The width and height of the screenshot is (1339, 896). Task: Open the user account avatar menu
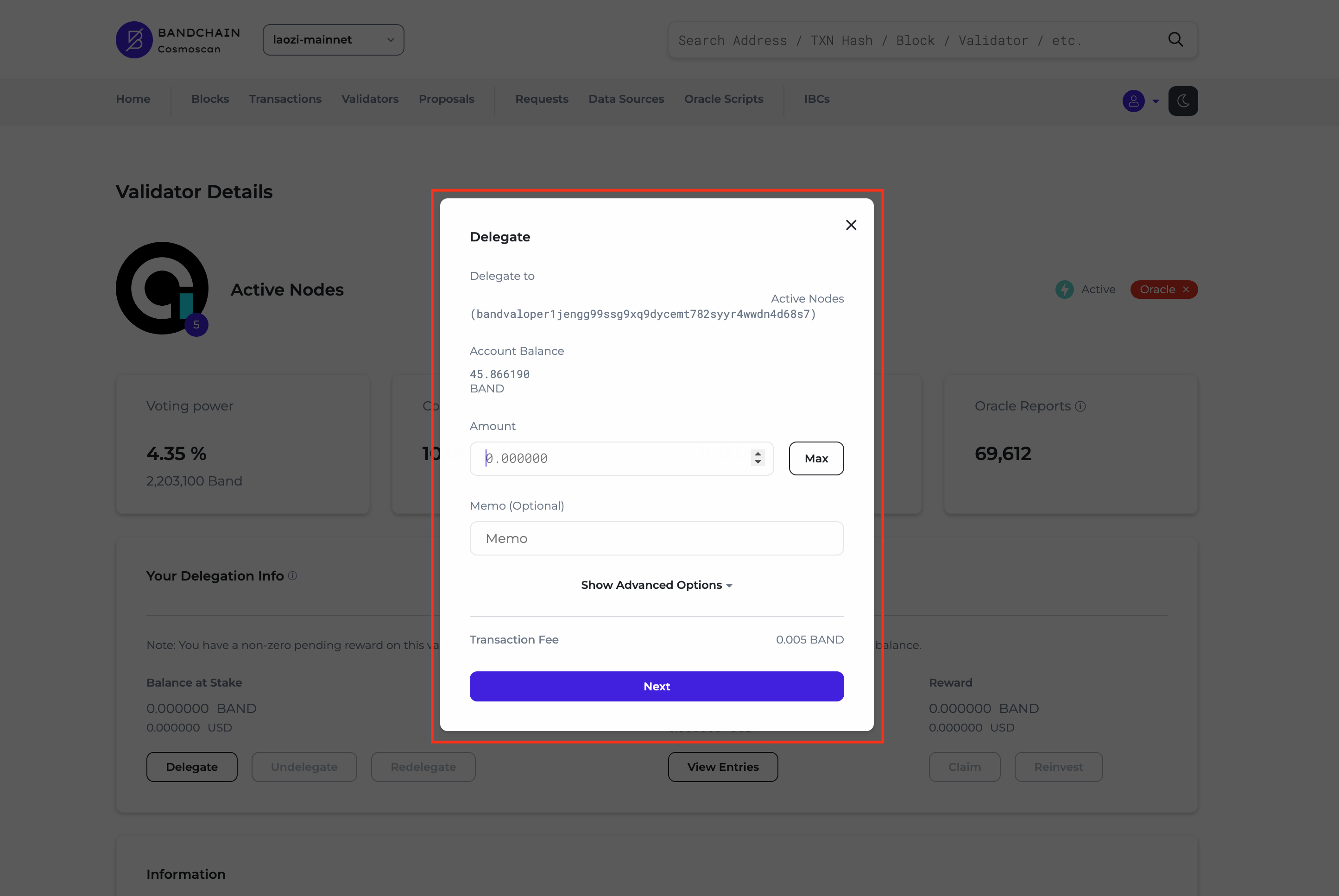click(x=1133, y=101)
